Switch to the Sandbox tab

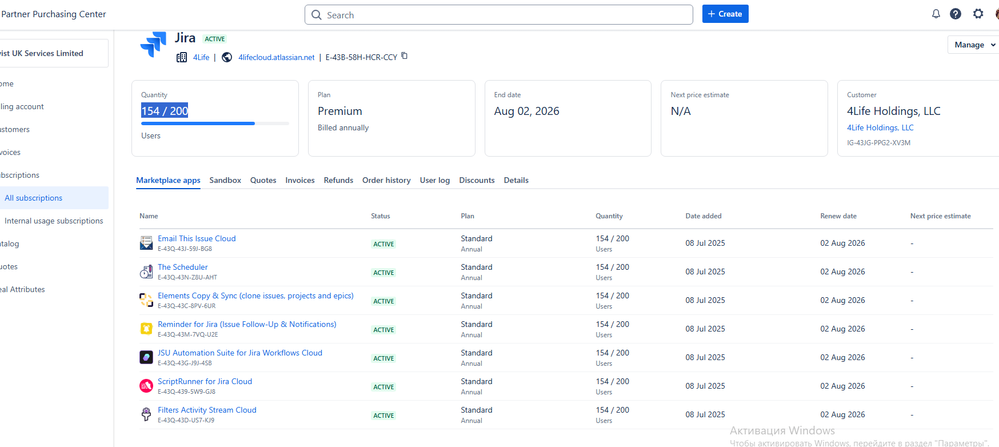(225, 180)
